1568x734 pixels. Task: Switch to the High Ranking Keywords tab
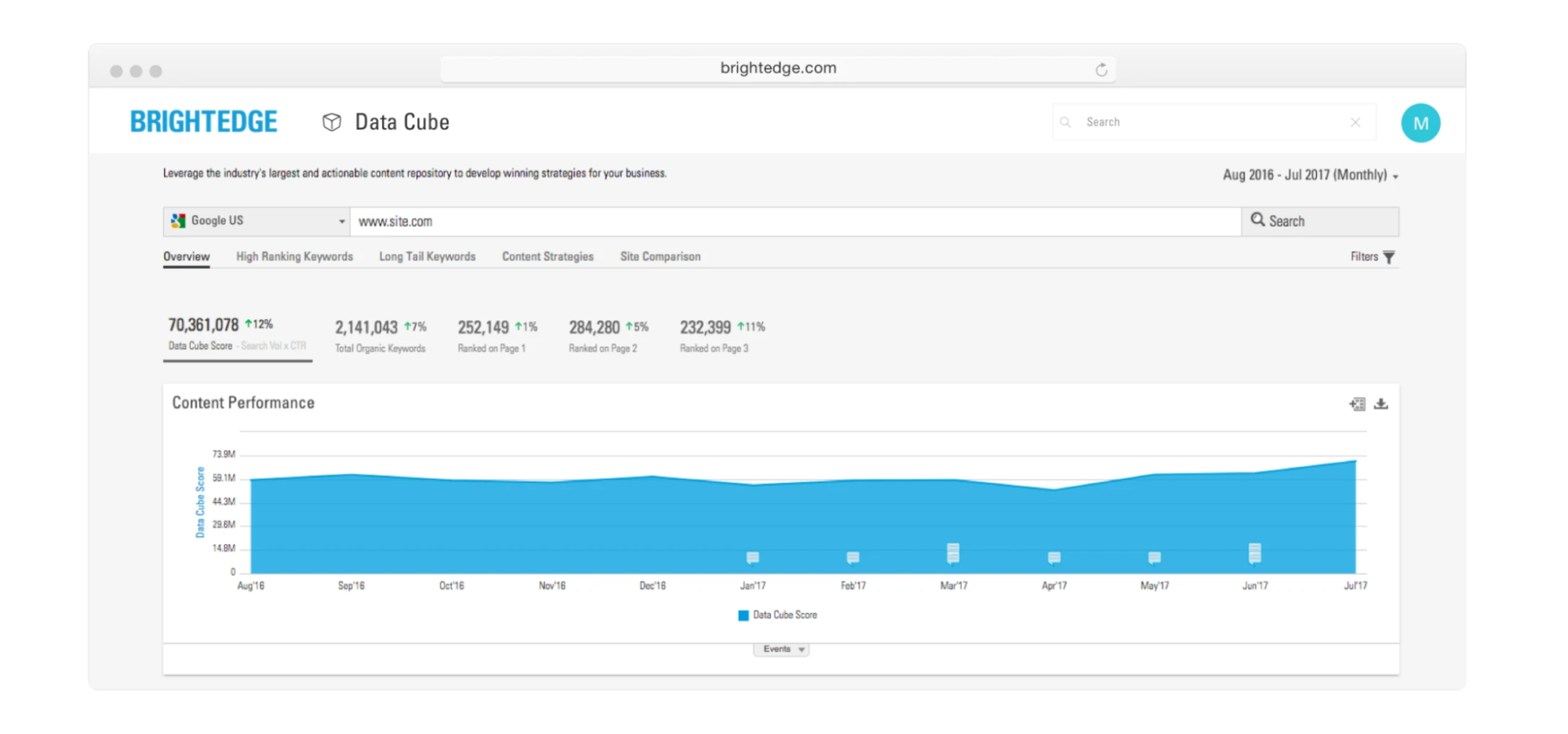click(294, 256)
